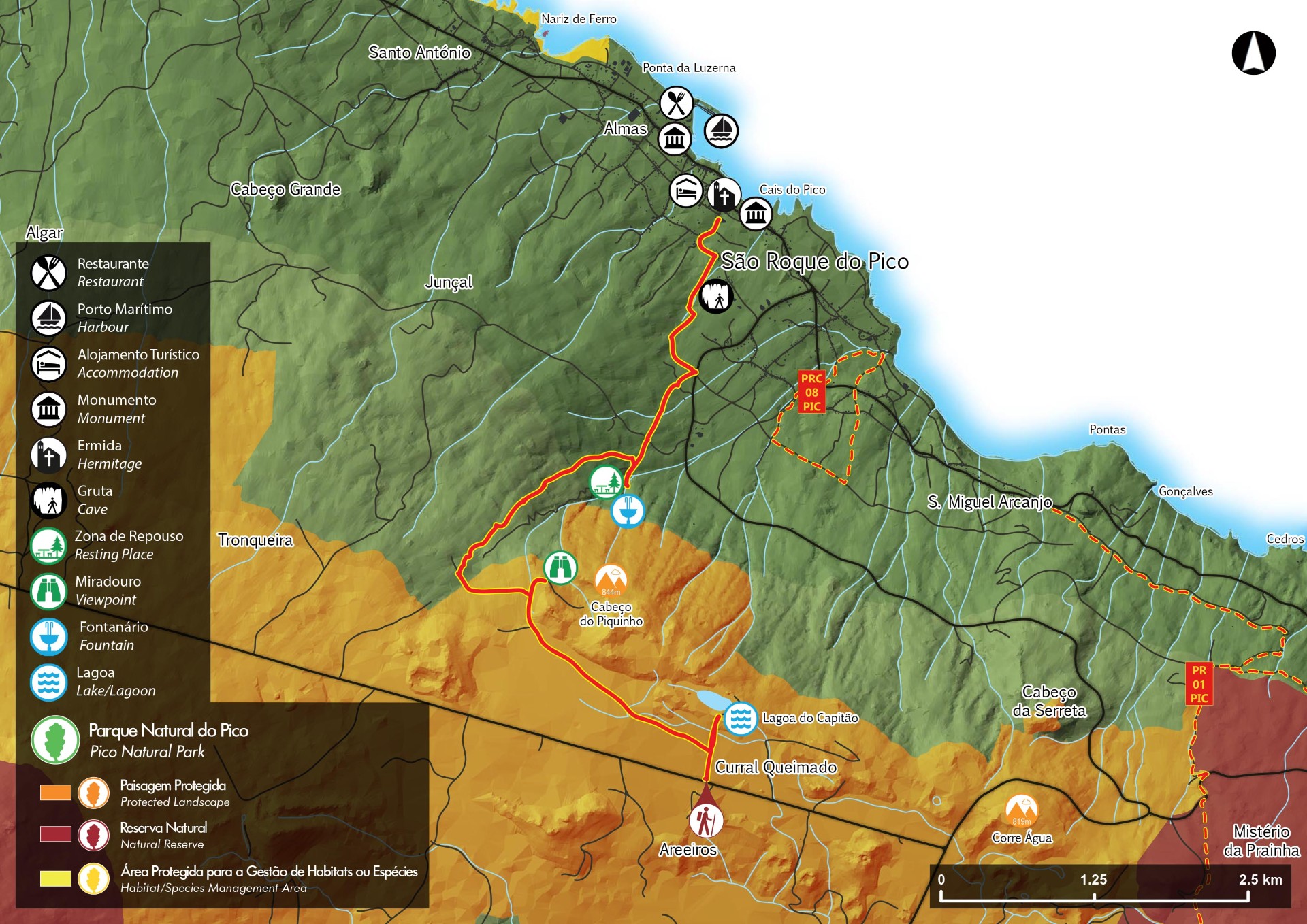Click the harbour sailboat icon on the coast
Image resolution: width=1307 pixels, height=924 pixels.
(x=720, y=130)
